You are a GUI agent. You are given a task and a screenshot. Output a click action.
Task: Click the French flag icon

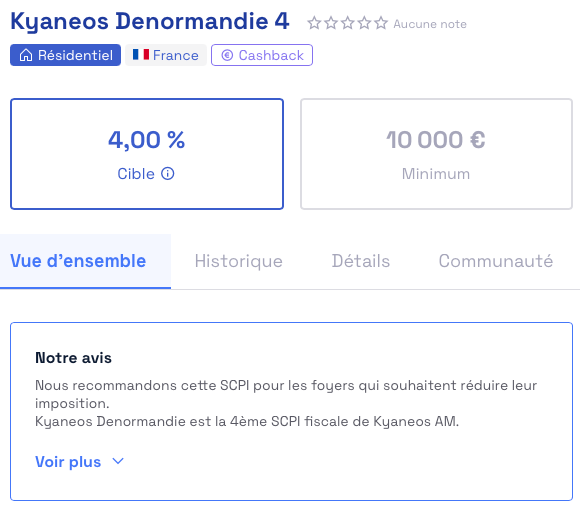(x=141, y=55)
